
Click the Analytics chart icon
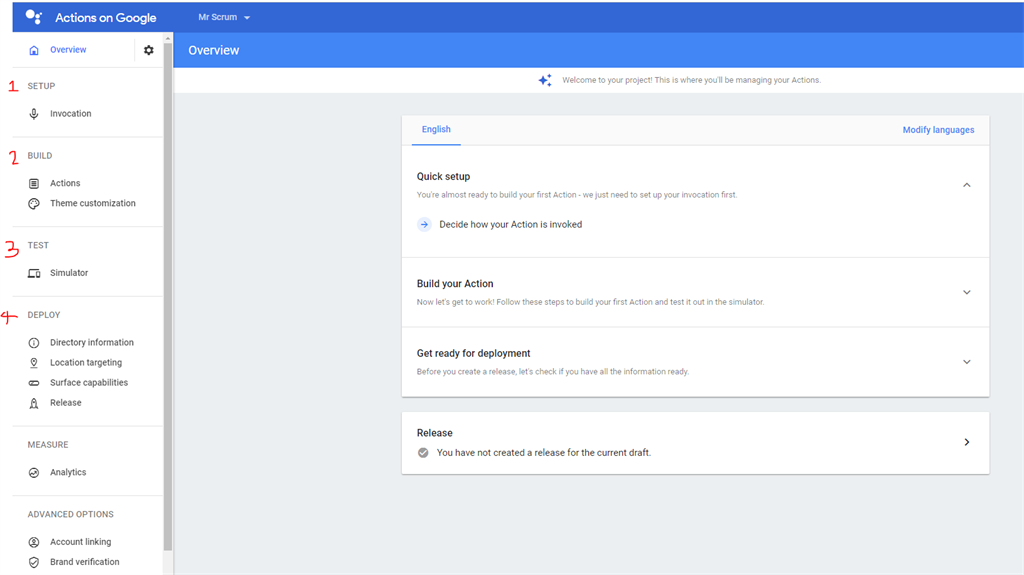(x=34, y=472)
